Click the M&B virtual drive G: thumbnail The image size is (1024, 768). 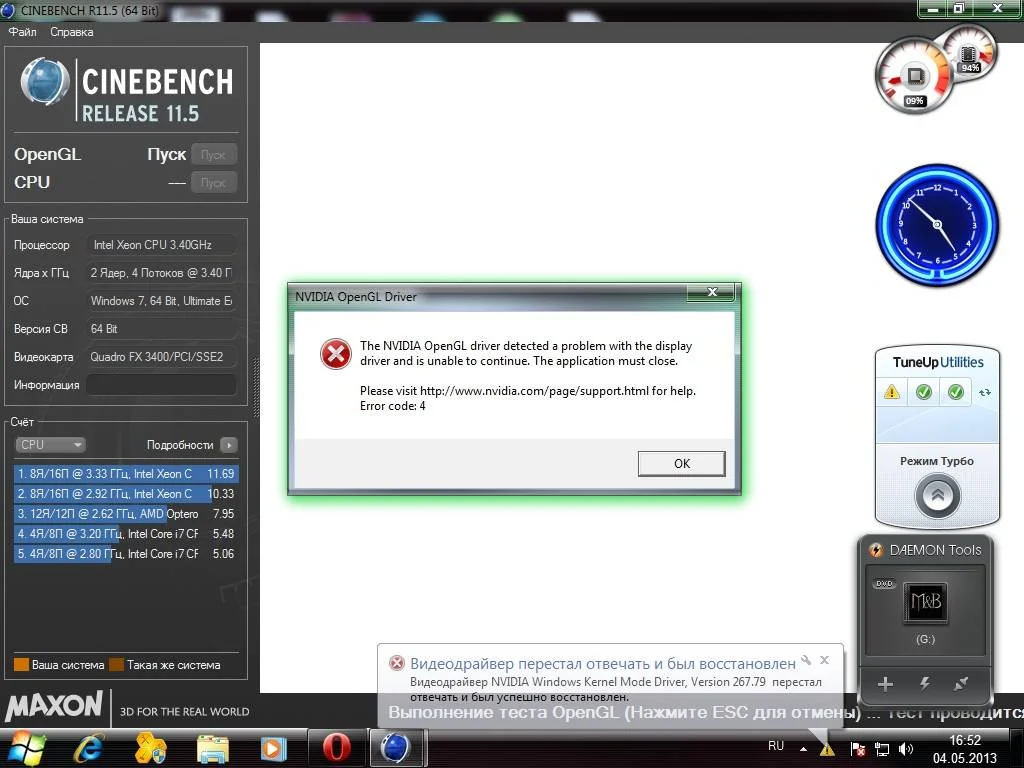pos(925,601)
